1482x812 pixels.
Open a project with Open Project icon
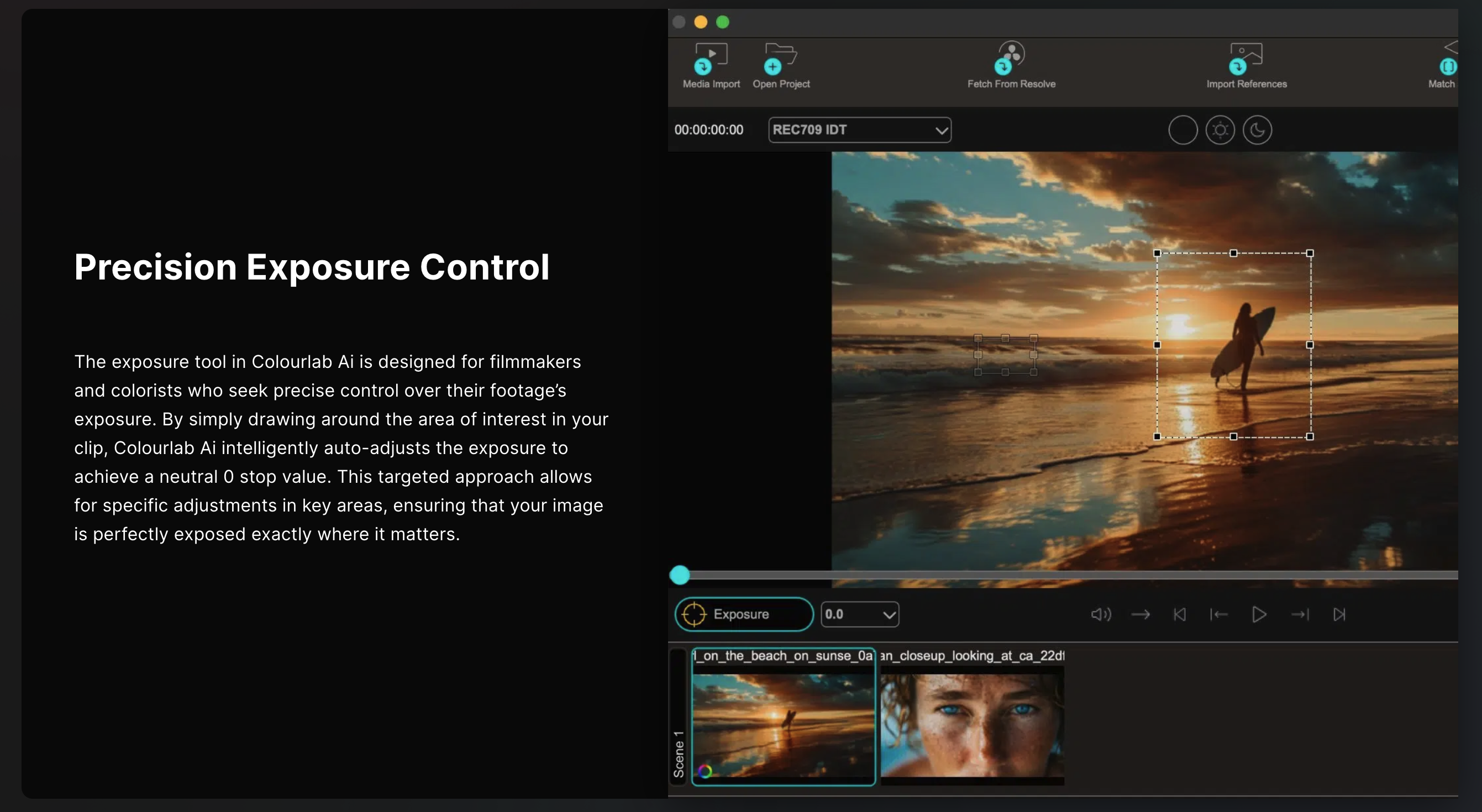pos(781,59)
